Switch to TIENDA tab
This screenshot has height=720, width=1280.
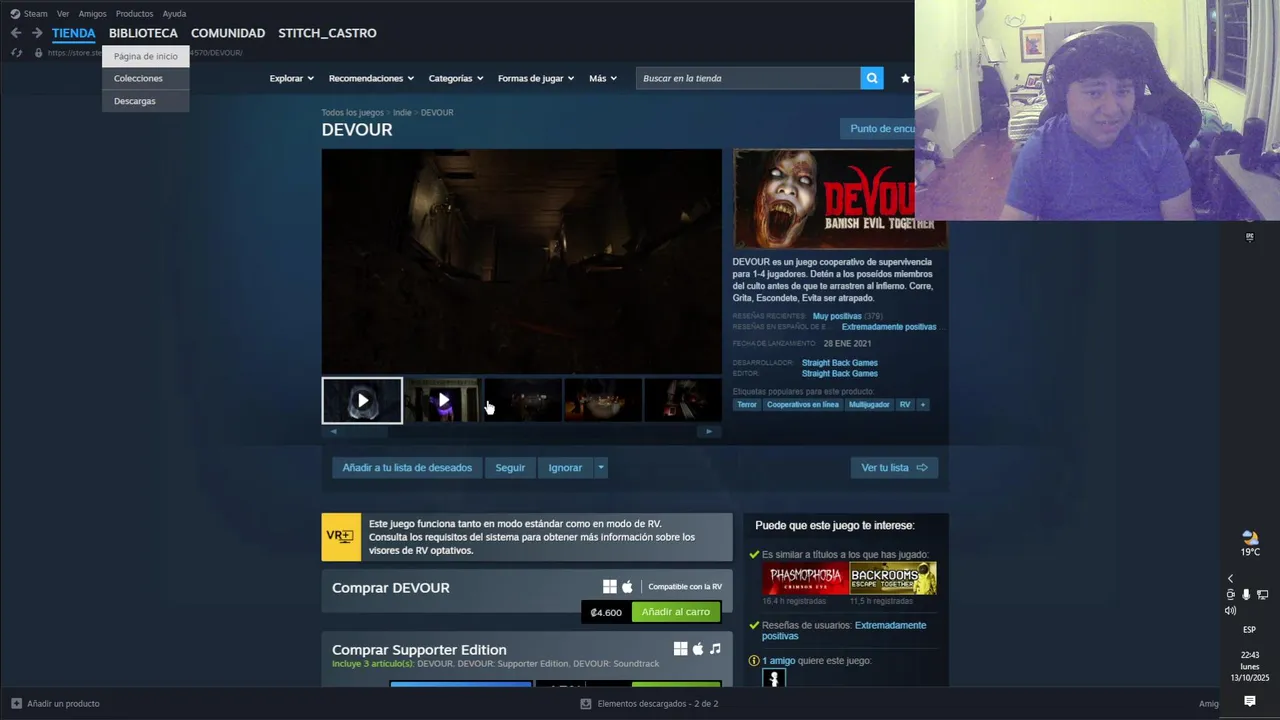point(74,33)
